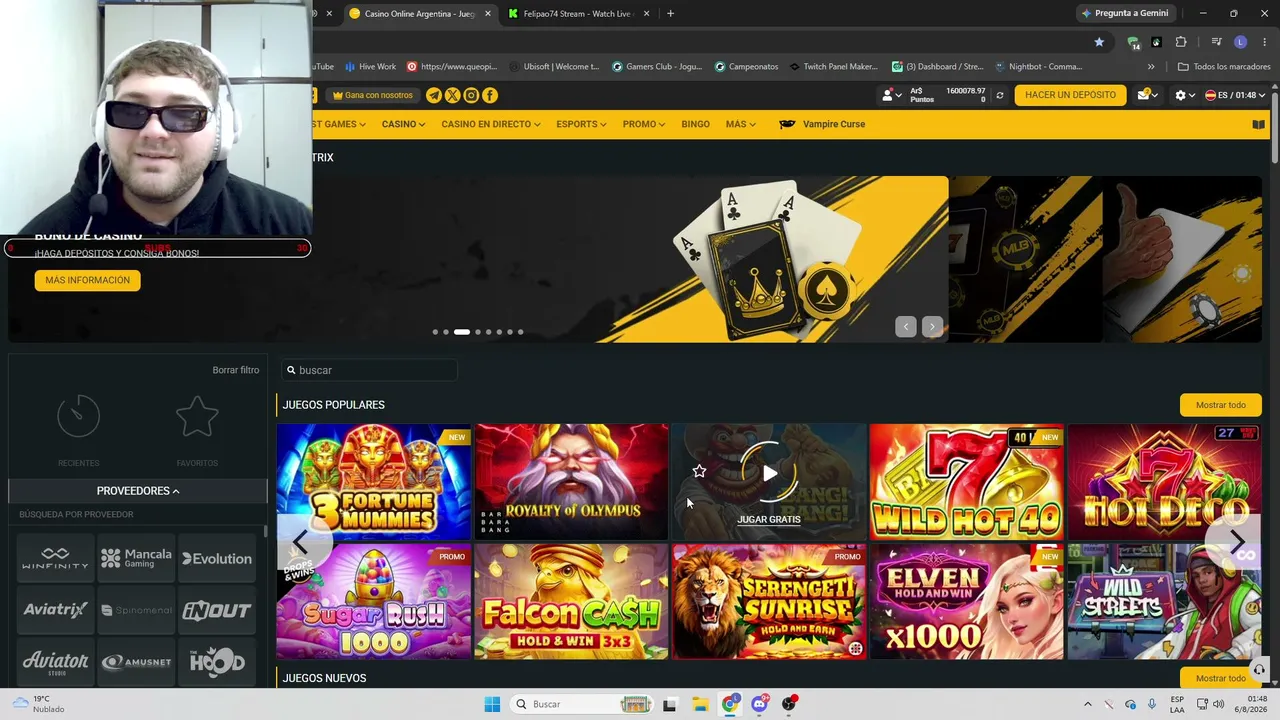Click the Más Información button

(x=87, y=281)
